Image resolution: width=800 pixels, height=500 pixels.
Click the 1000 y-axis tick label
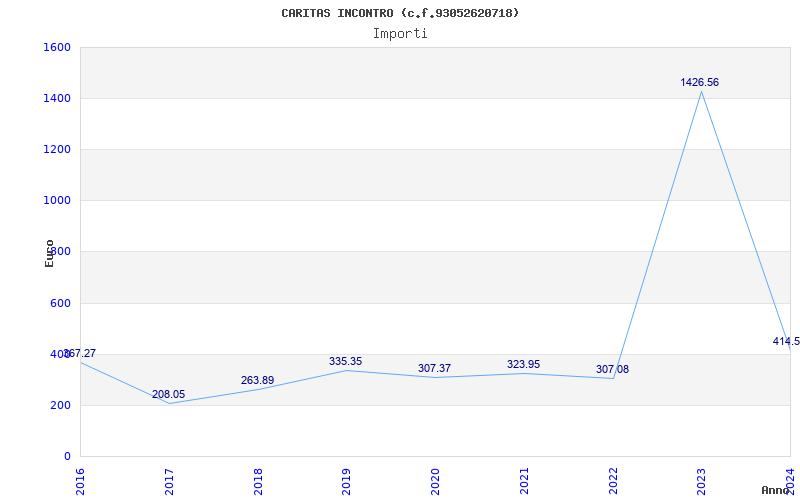click(x=57, y=201)
